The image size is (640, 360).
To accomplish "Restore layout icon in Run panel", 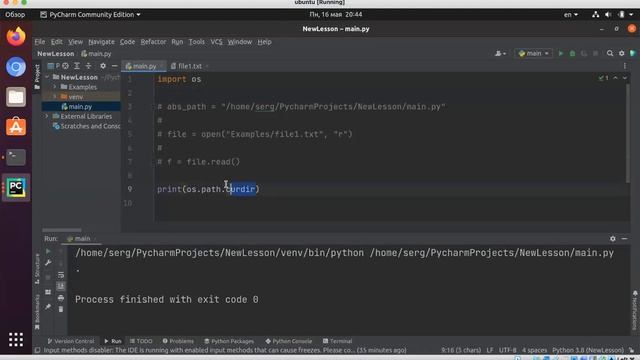I will (x=48, y=292).
